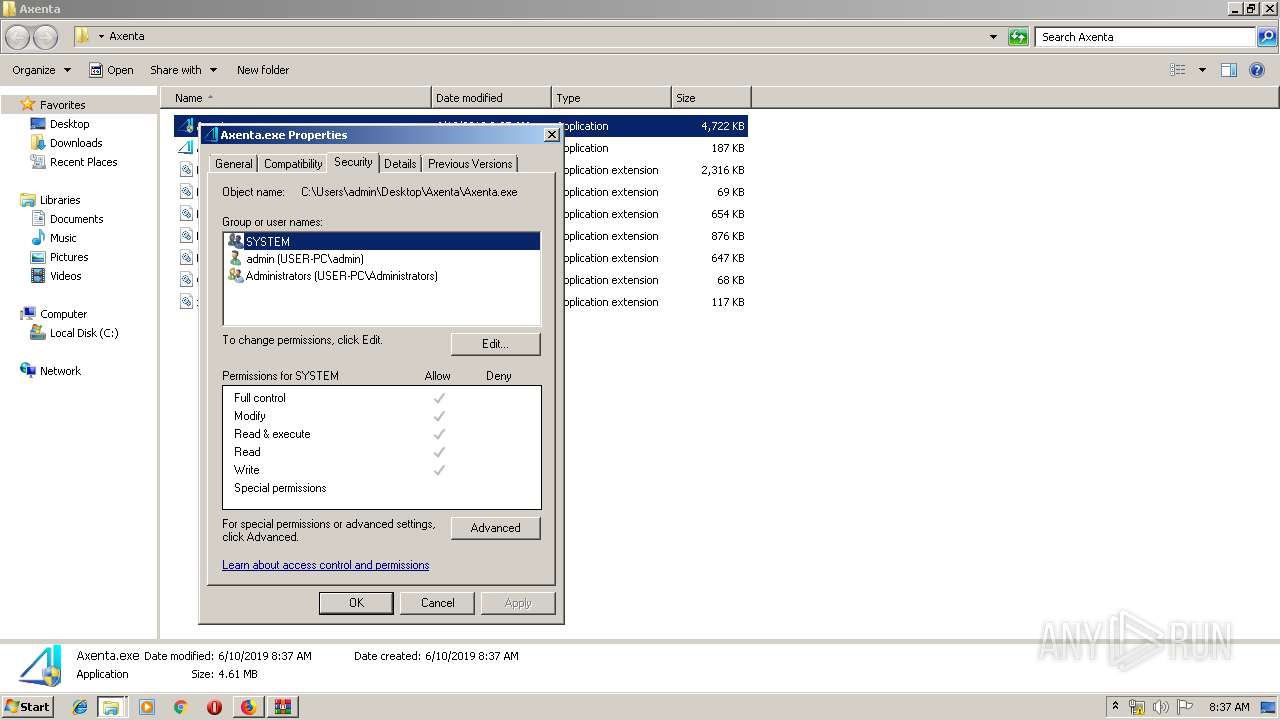Click the Explorer forward arrow button
This screenshot has height=720, width=1280.
(x=46, y=37)
